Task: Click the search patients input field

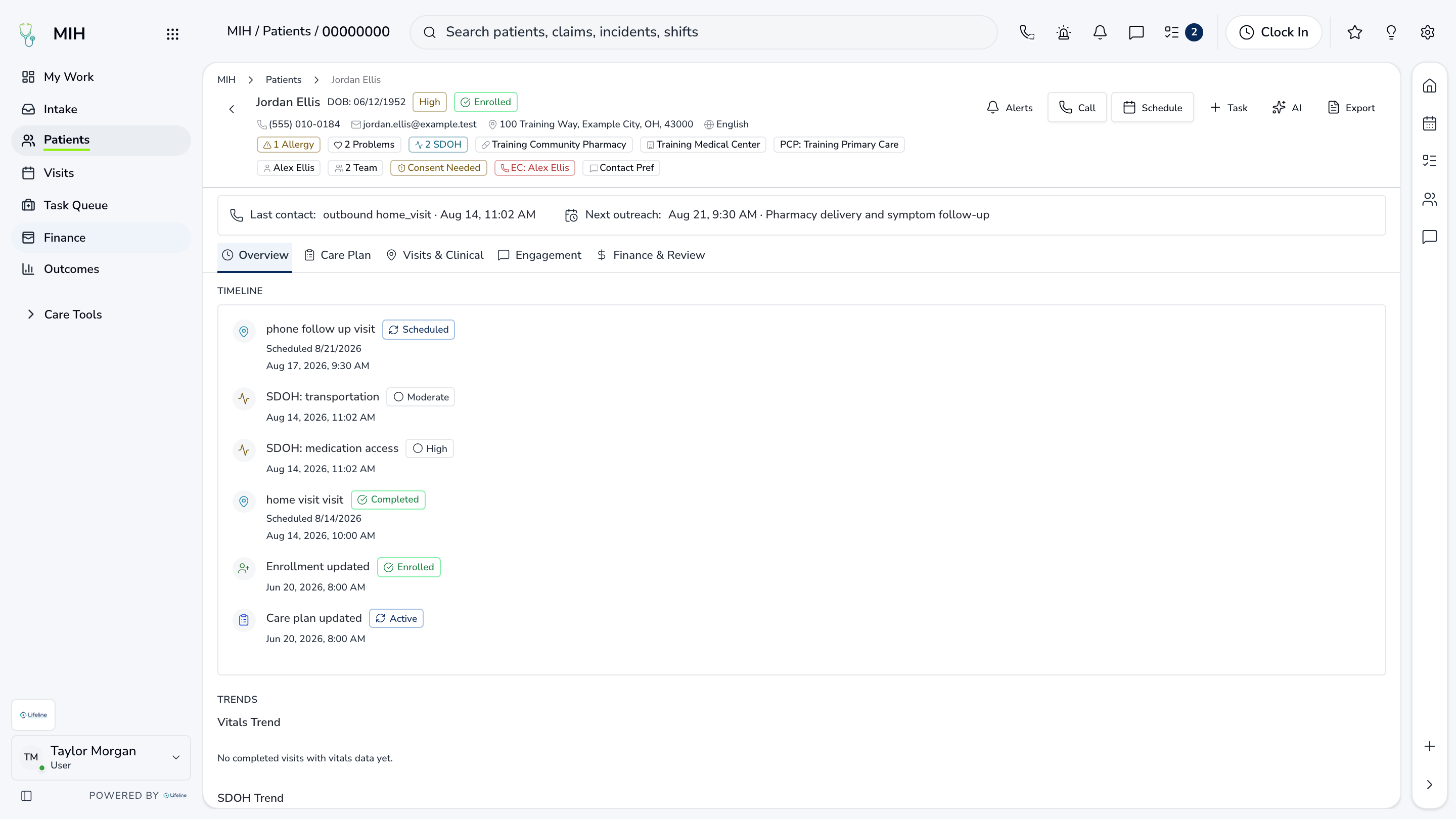Action: (x=703, y=32)
